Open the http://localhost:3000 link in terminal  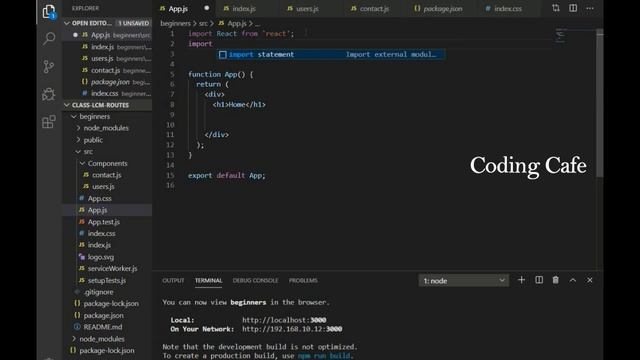[x=284, y=320]
